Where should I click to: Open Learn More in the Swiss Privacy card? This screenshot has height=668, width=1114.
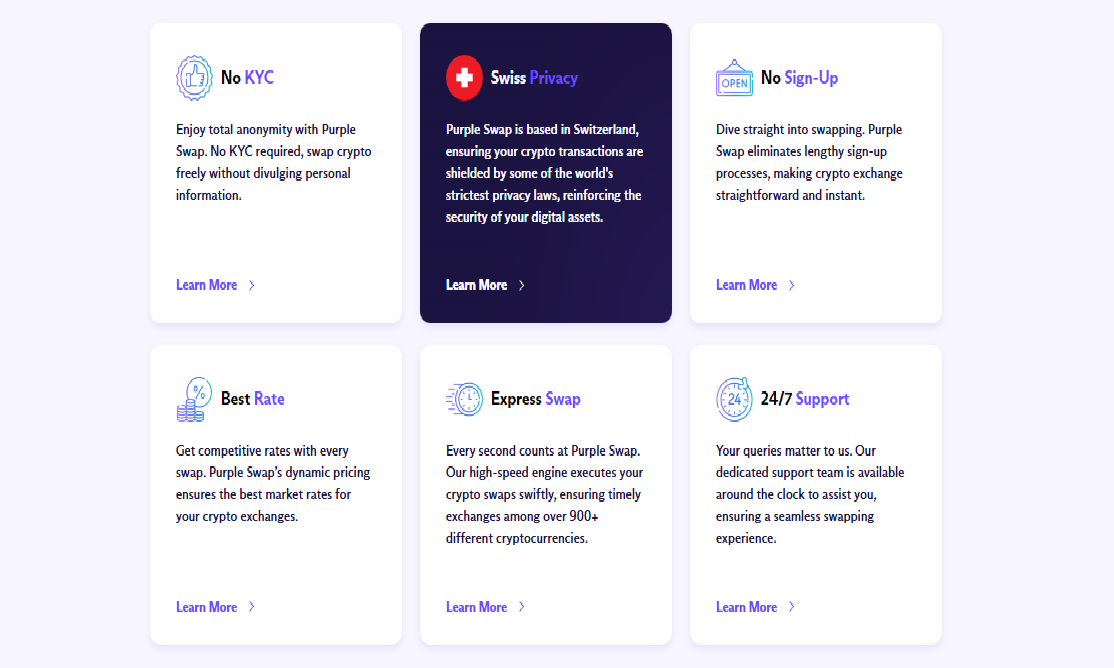[476, 285]
